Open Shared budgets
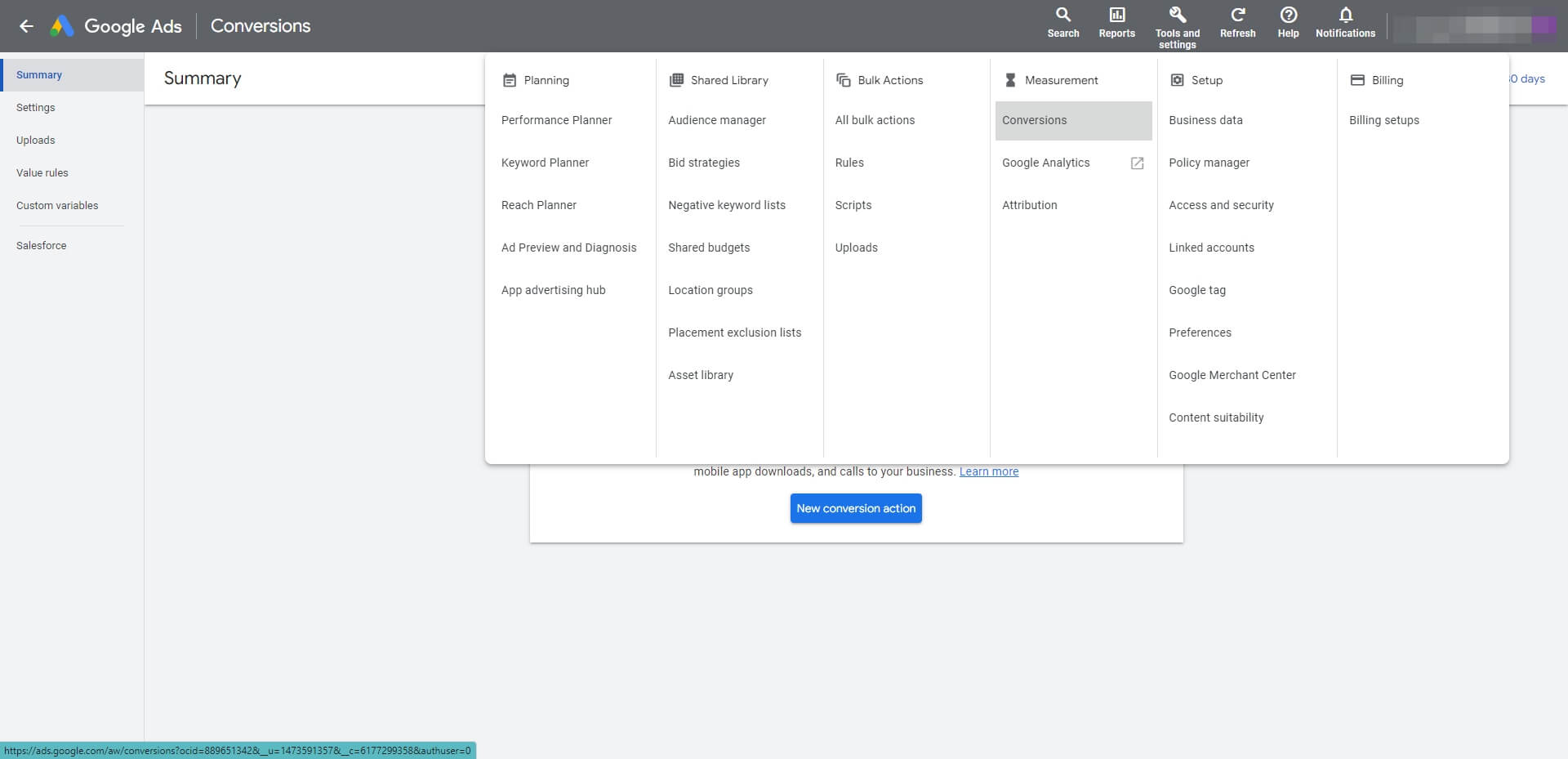The image size is (1568, 759). pyautogui.click(x=709, y=248)
